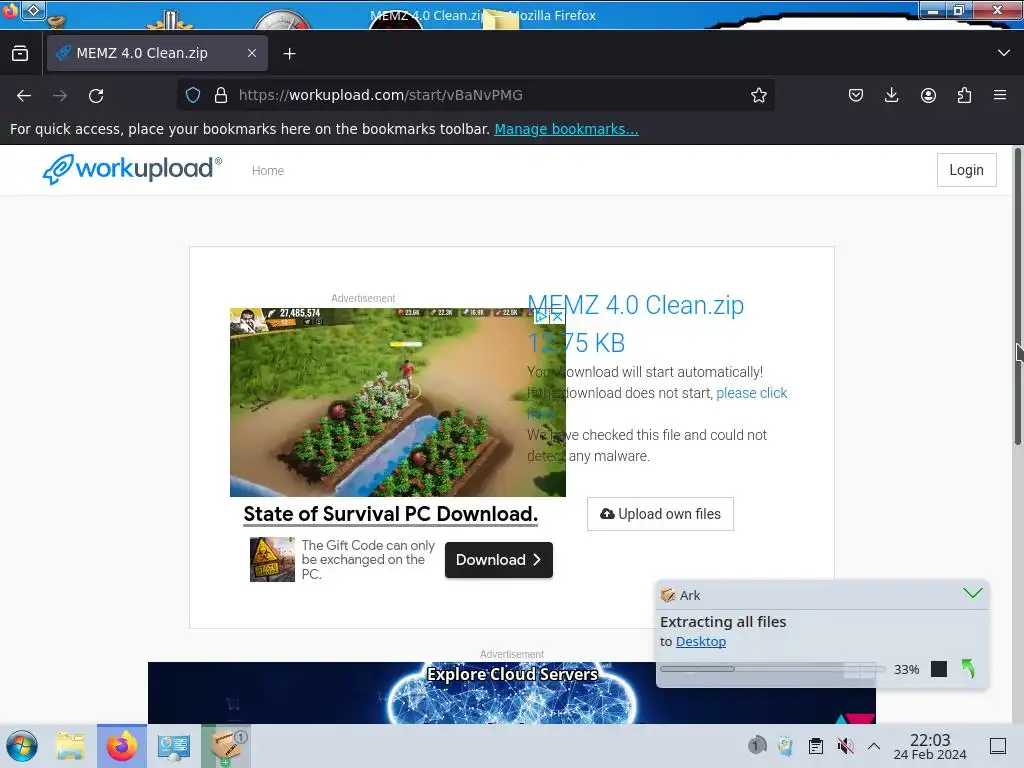Open Firefox application hamburger menu
Viewport: 1024px width, 768px height.
point(1000,95)
